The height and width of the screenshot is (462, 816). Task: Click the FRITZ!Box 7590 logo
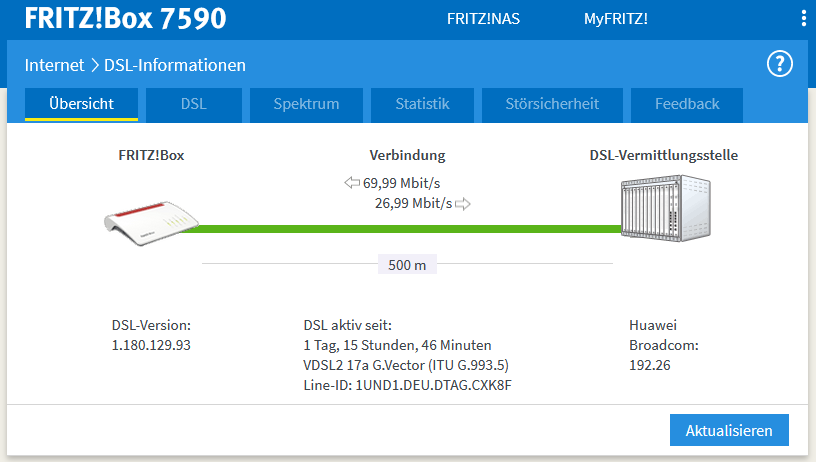coord(125,18)
